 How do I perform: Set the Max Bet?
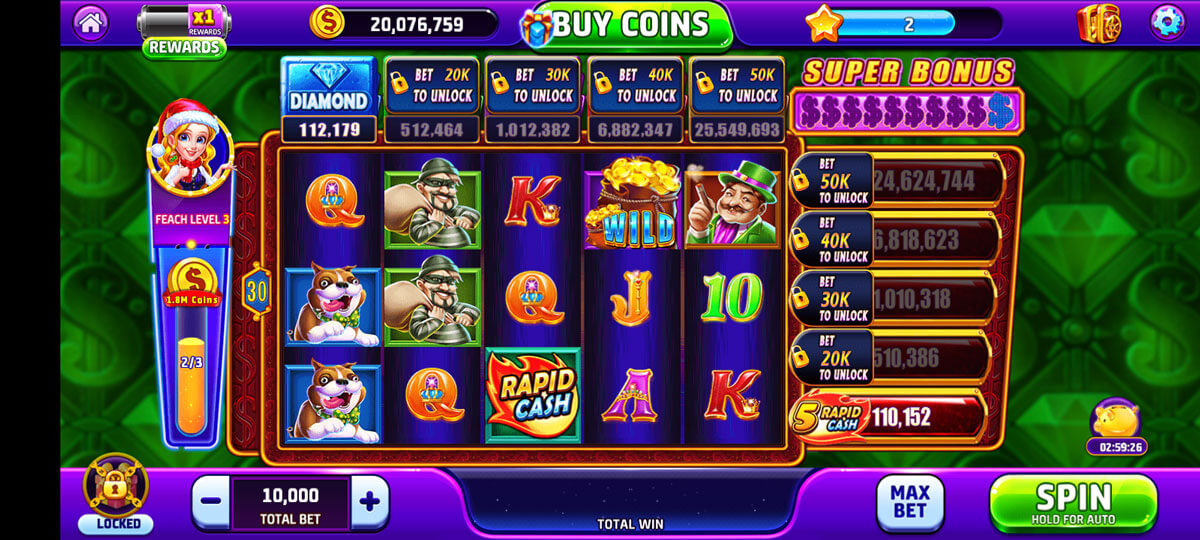pyautogui.click(x=910, y=502)
